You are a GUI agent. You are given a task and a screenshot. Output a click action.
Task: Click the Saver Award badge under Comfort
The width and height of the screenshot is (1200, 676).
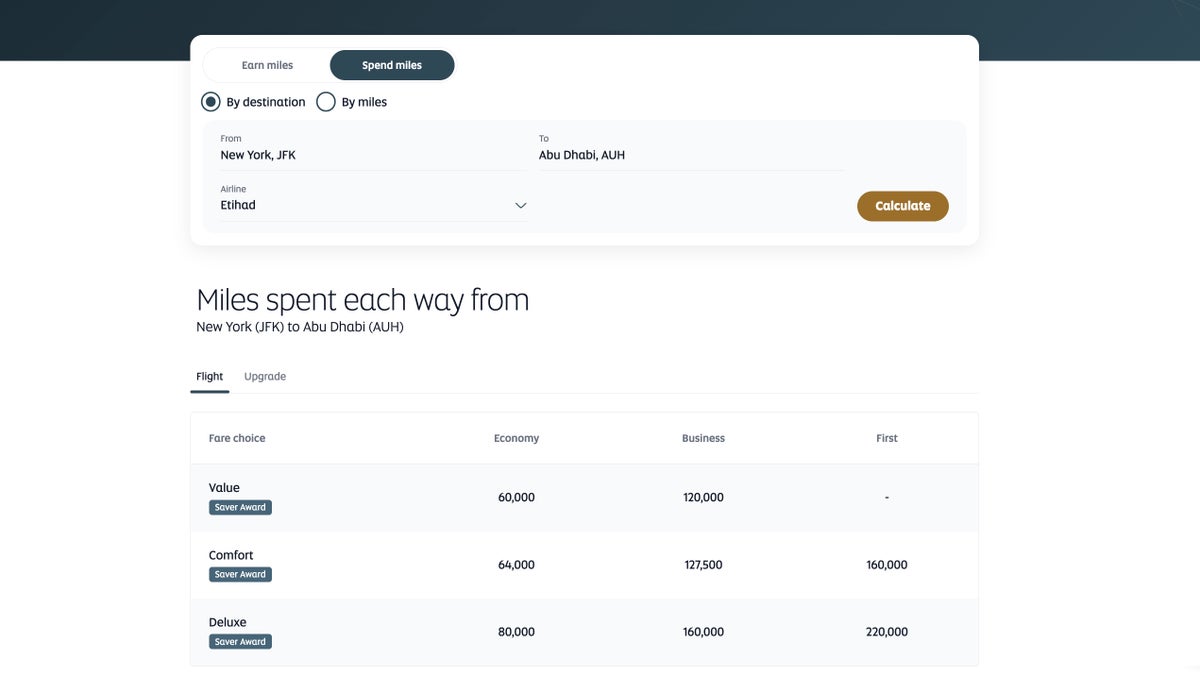240,575
